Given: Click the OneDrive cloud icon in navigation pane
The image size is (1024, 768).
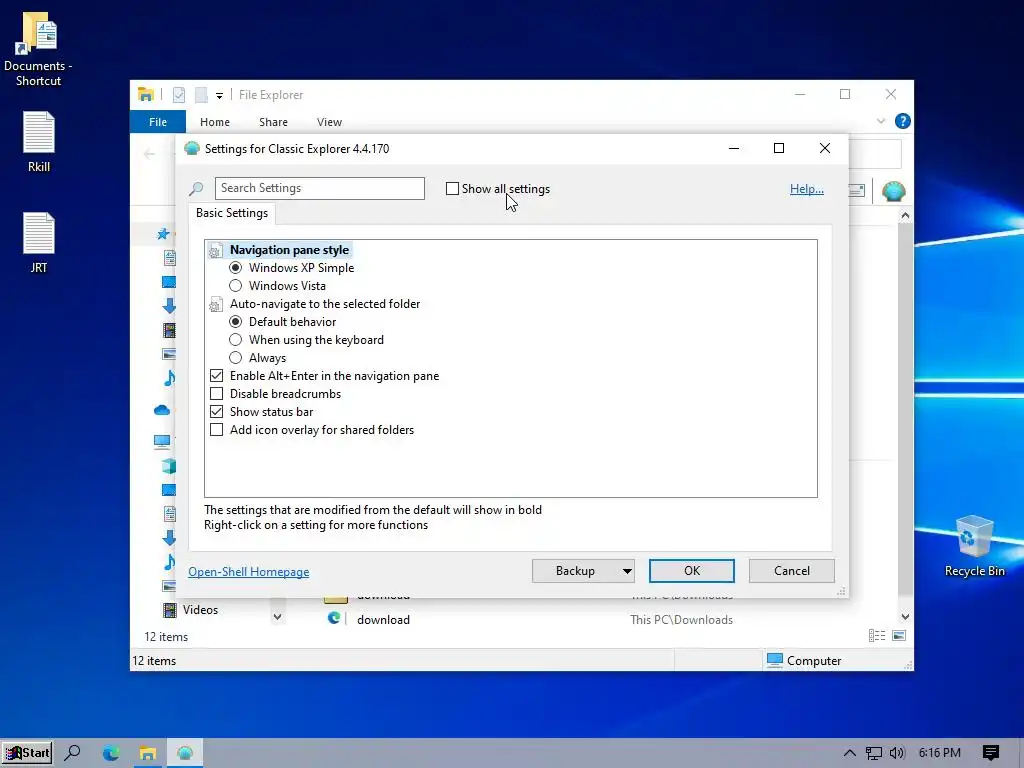Looking at the screenshot, I should point(162,410).
